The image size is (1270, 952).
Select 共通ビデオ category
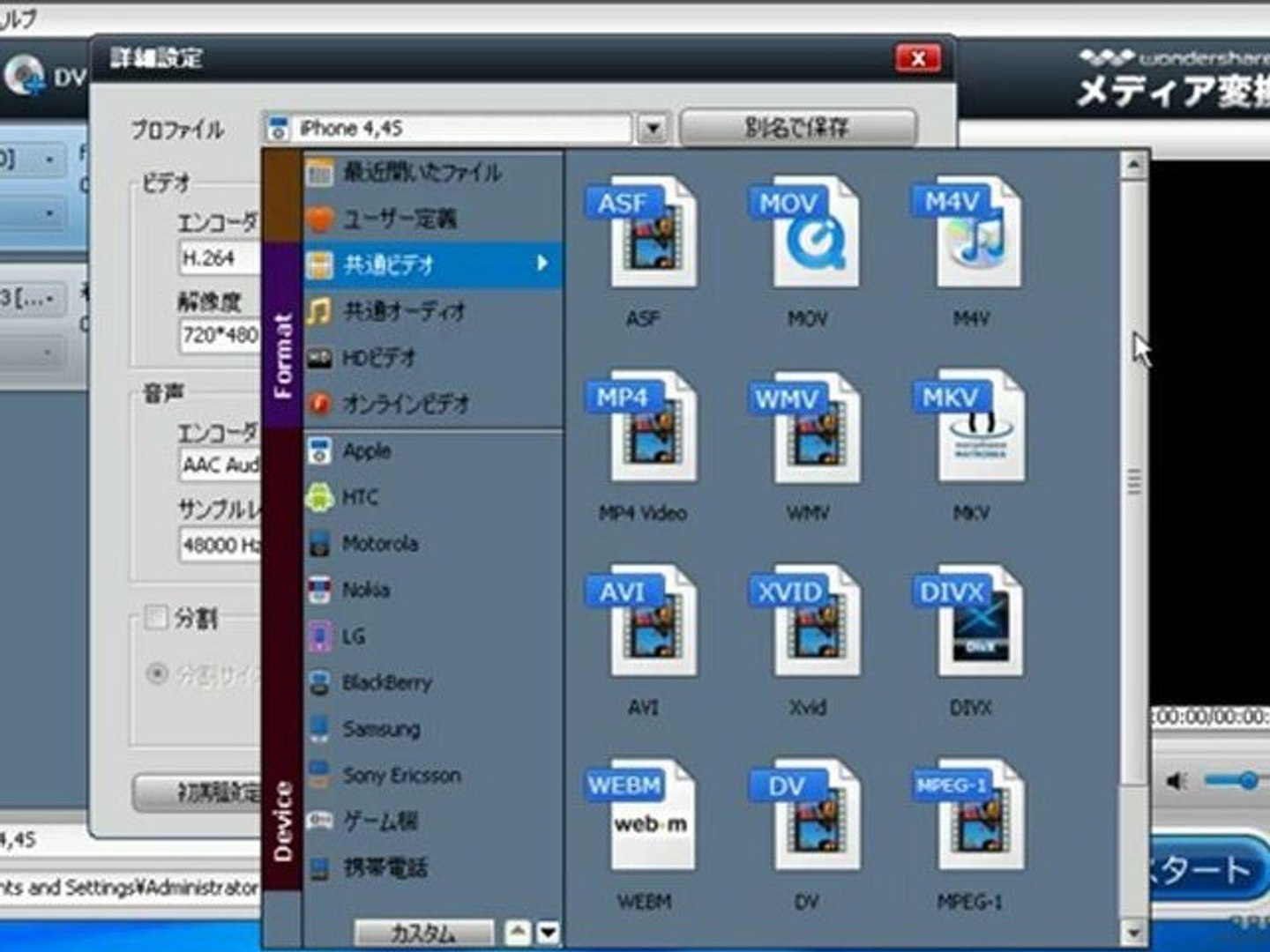pyautogui.click(x=432, y=264)
